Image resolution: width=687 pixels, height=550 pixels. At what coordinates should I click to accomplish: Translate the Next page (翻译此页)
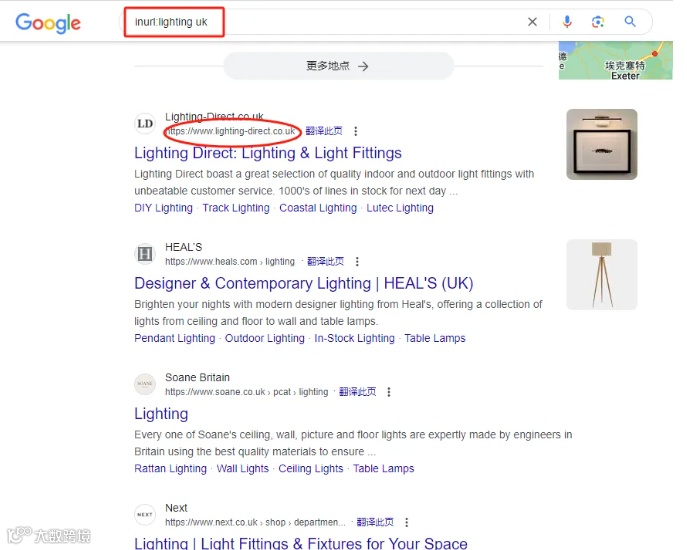click(375, 522)
